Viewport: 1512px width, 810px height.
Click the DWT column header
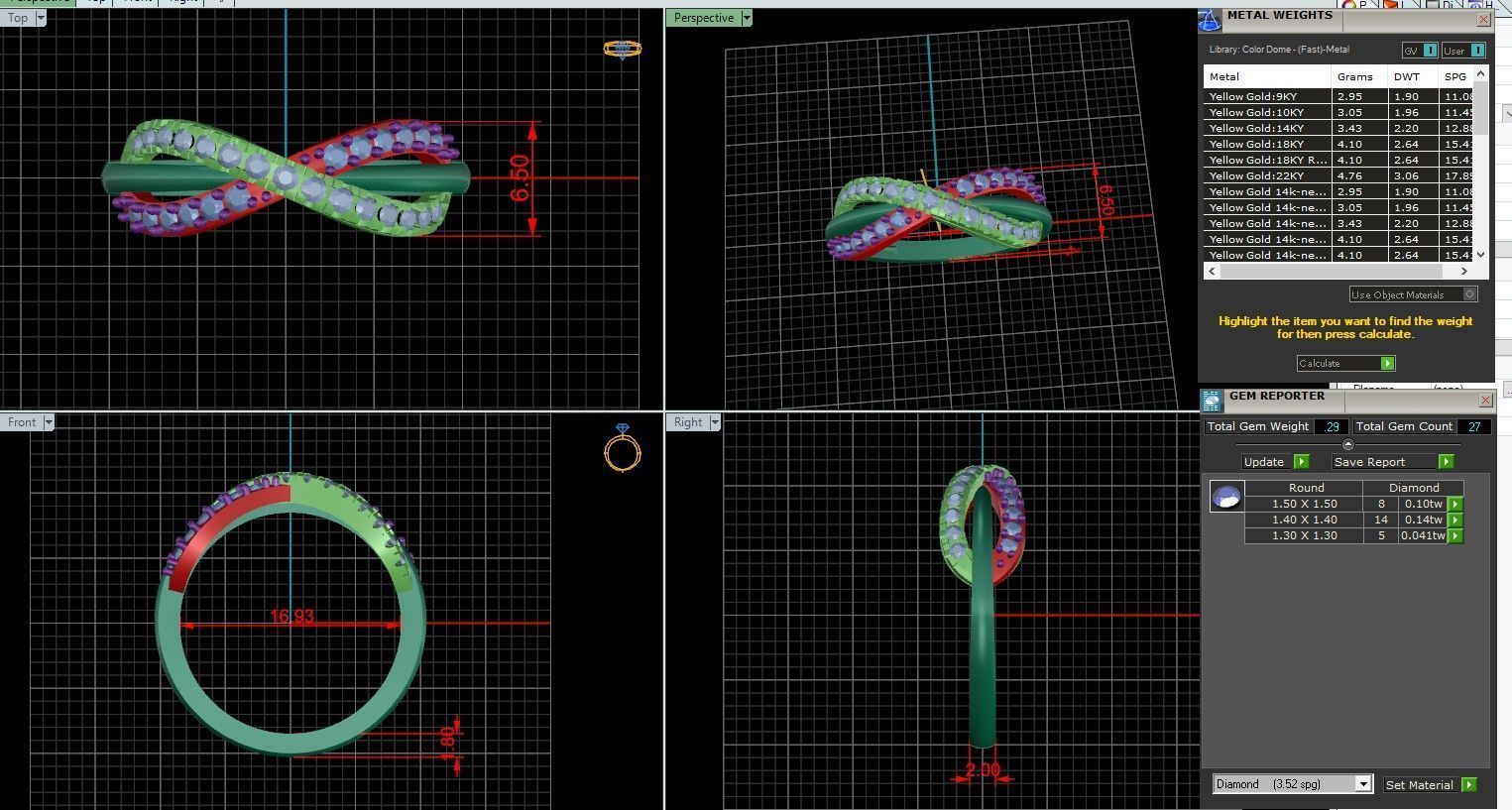[x=1412, y=76]
